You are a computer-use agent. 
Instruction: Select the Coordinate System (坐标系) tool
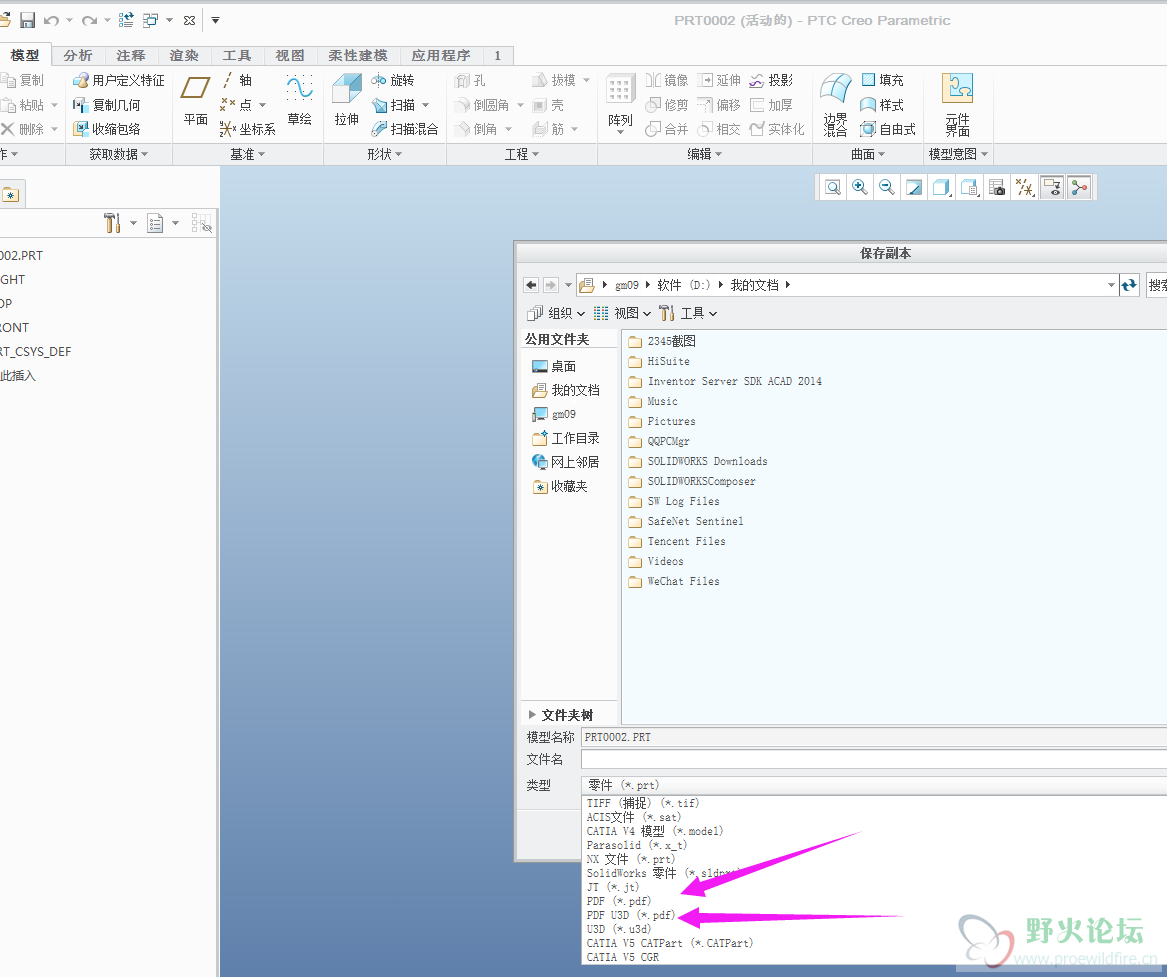[x=248, y=129]
